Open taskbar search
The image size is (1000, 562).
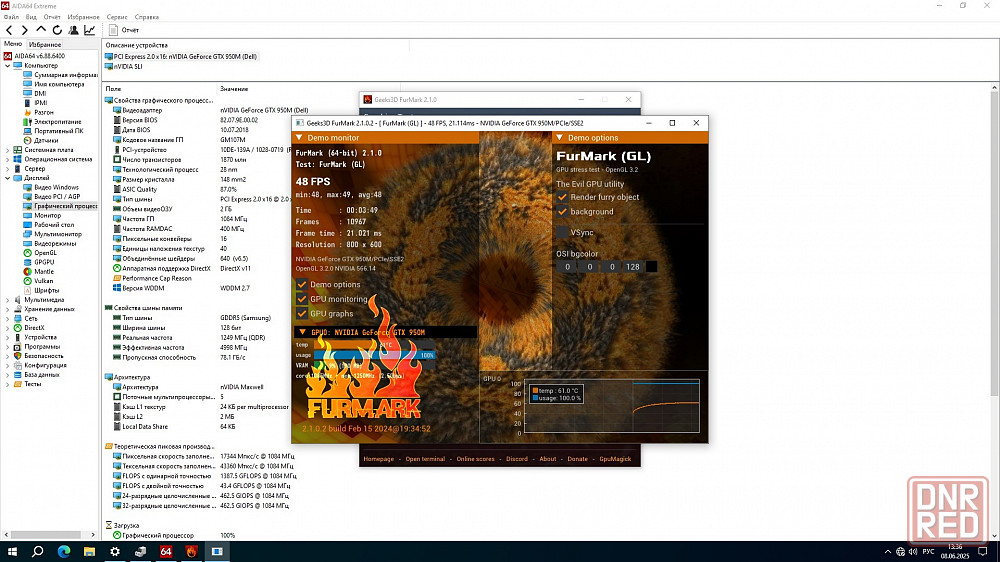38,552
